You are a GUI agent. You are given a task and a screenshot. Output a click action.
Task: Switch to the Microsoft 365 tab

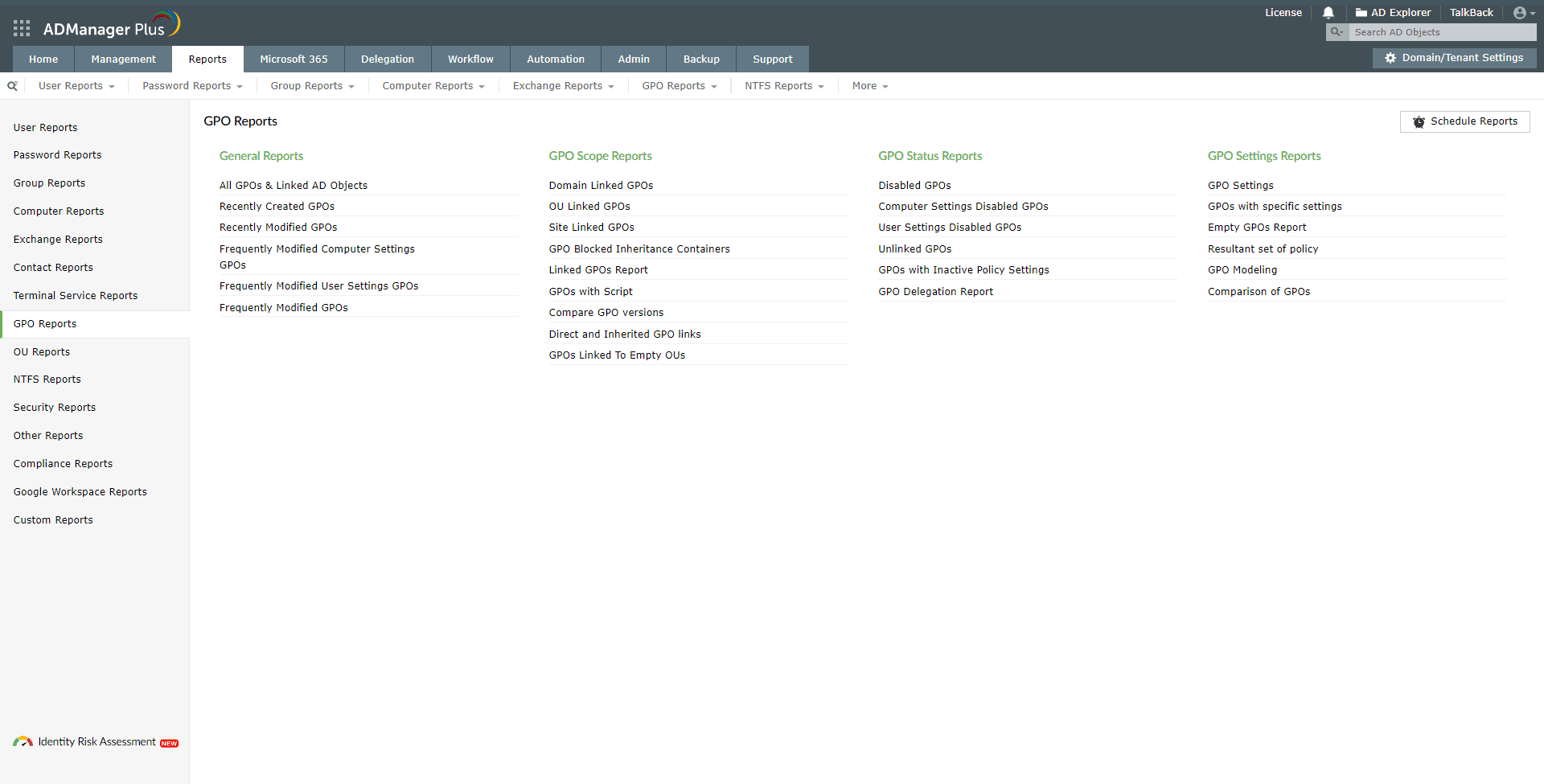coord(294,59)
